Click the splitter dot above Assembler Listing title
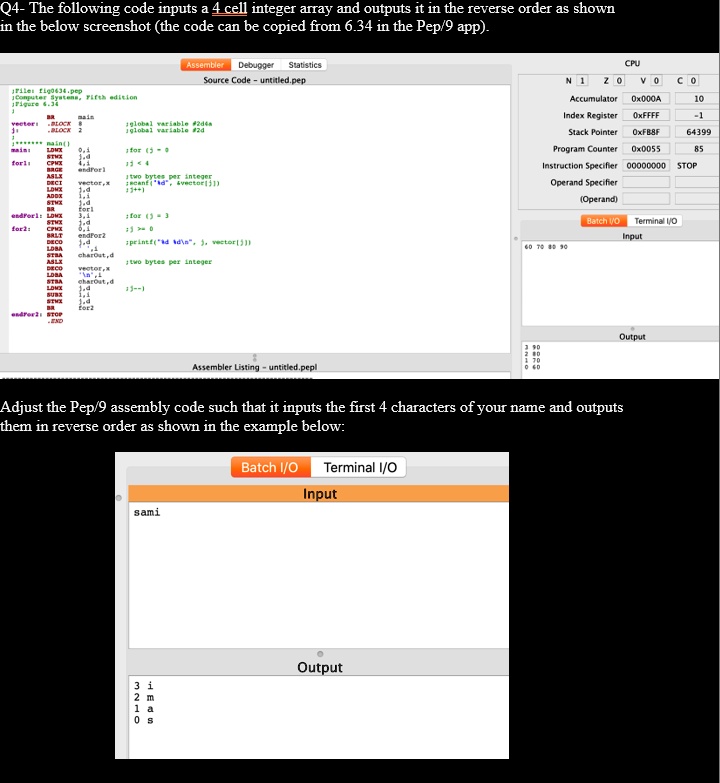Viewport: 720px width, 783px height. click(x=255, y=358)
